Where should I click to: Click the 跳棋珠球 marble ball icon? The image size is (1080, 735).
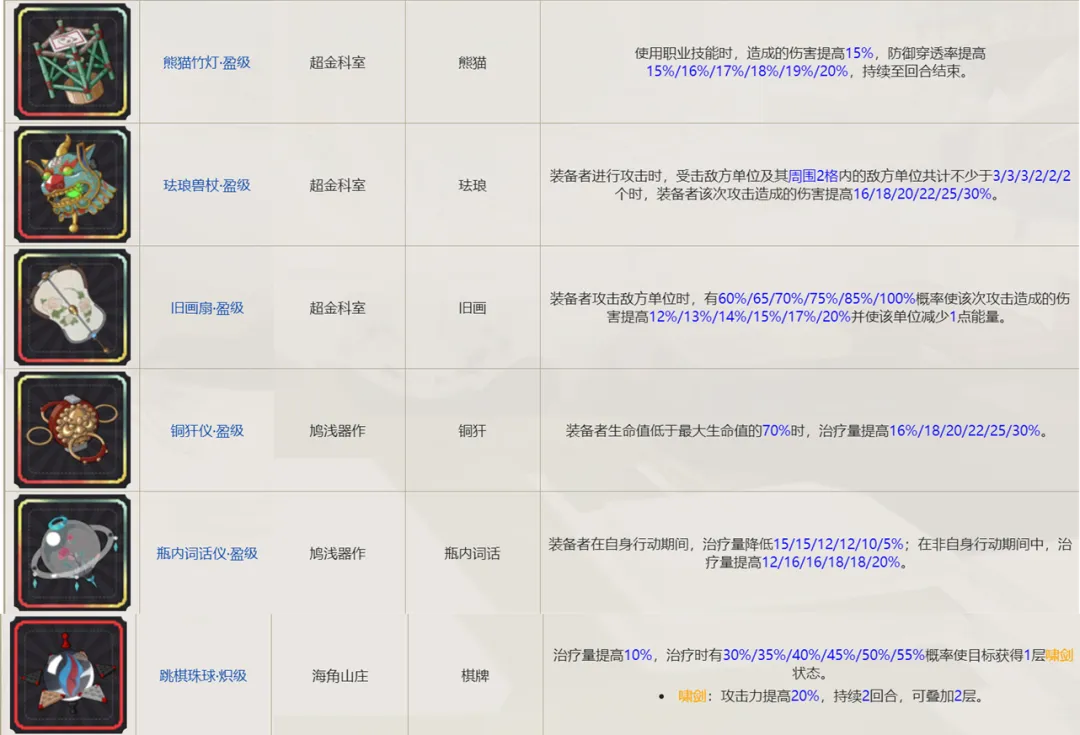pos(69,675)
